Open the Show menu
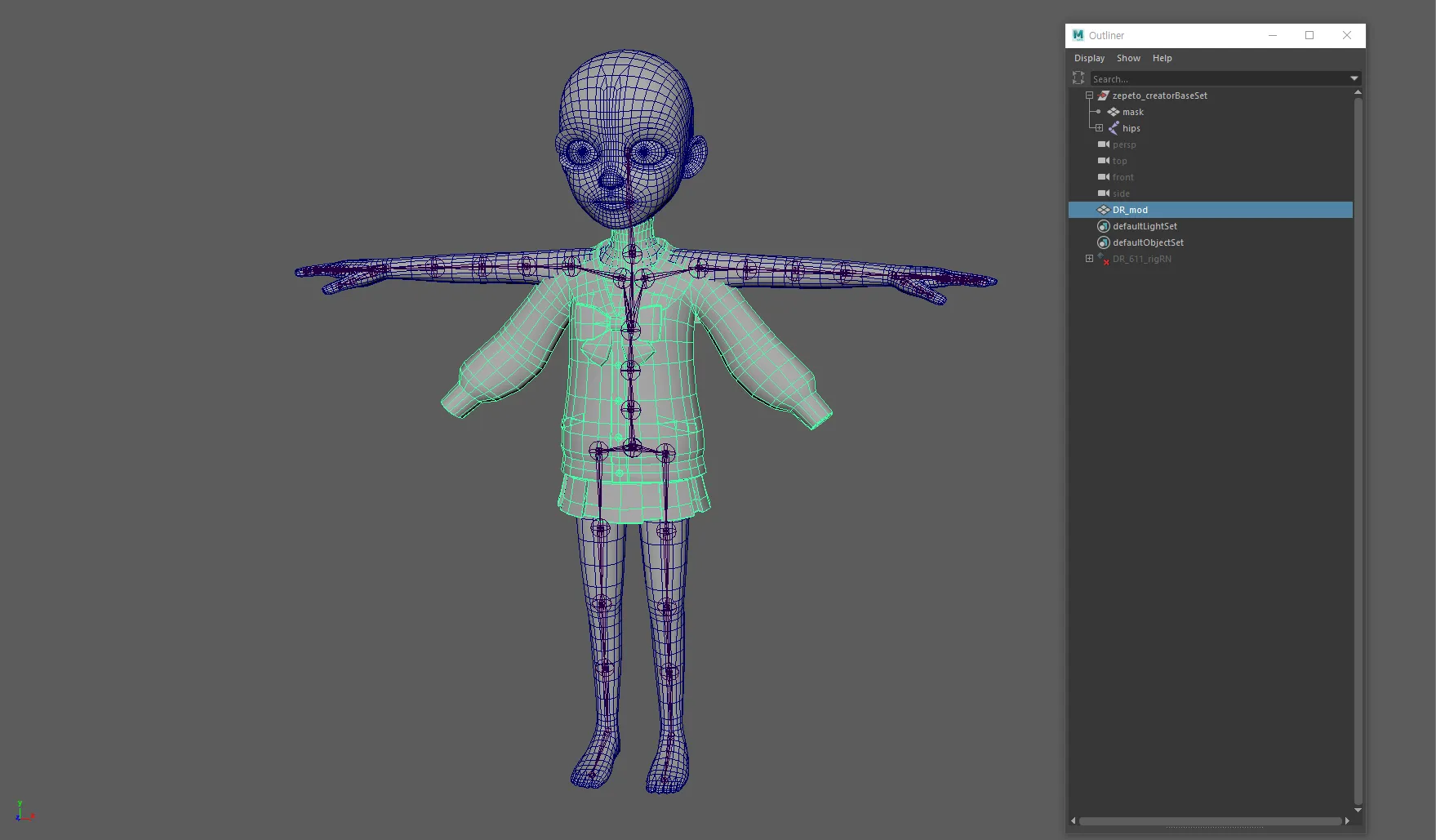The width and height of the screenshot is (1436, 840). click(1128, 58)
